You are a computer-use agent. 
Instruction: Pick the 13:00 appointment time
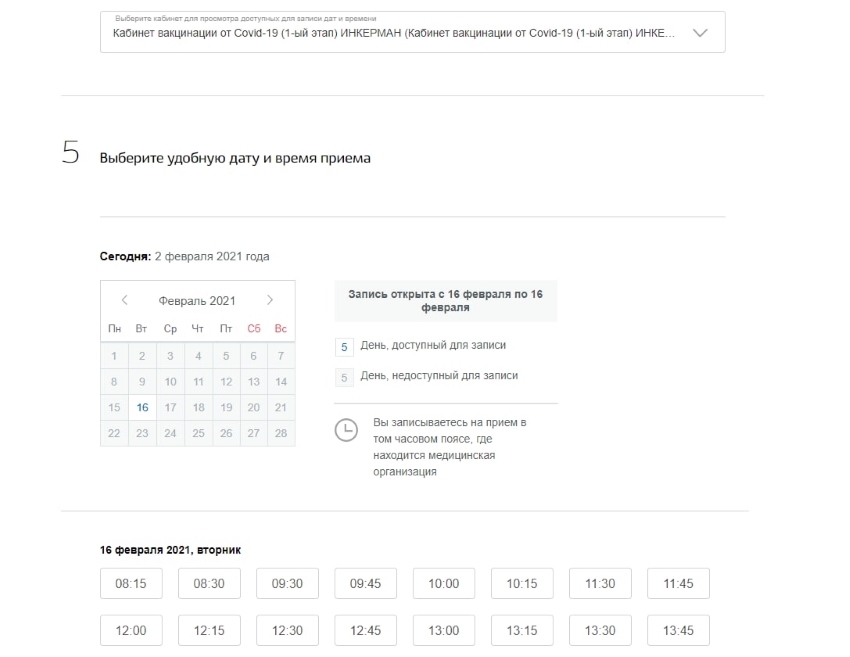point(444,631)
